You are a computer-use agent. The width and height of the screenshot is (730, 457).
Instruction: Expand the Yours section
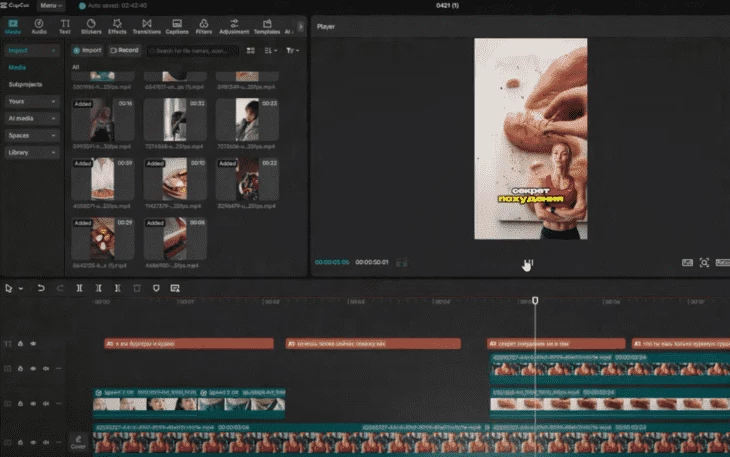[x=32, y=101]
